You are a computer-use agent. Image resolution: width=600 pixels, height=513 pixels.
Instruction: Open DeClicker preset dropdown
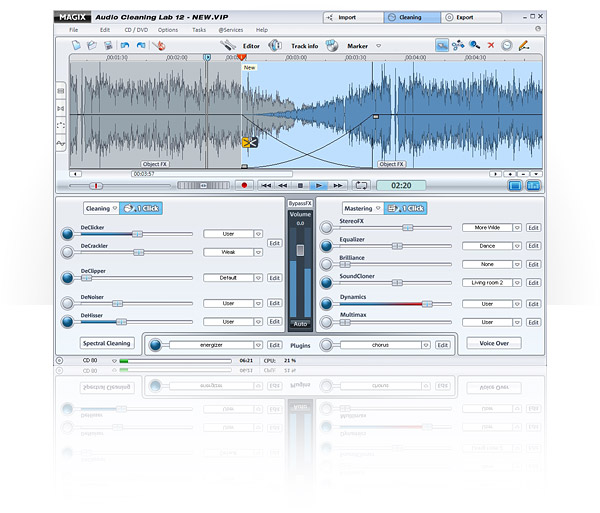(258, 234)
